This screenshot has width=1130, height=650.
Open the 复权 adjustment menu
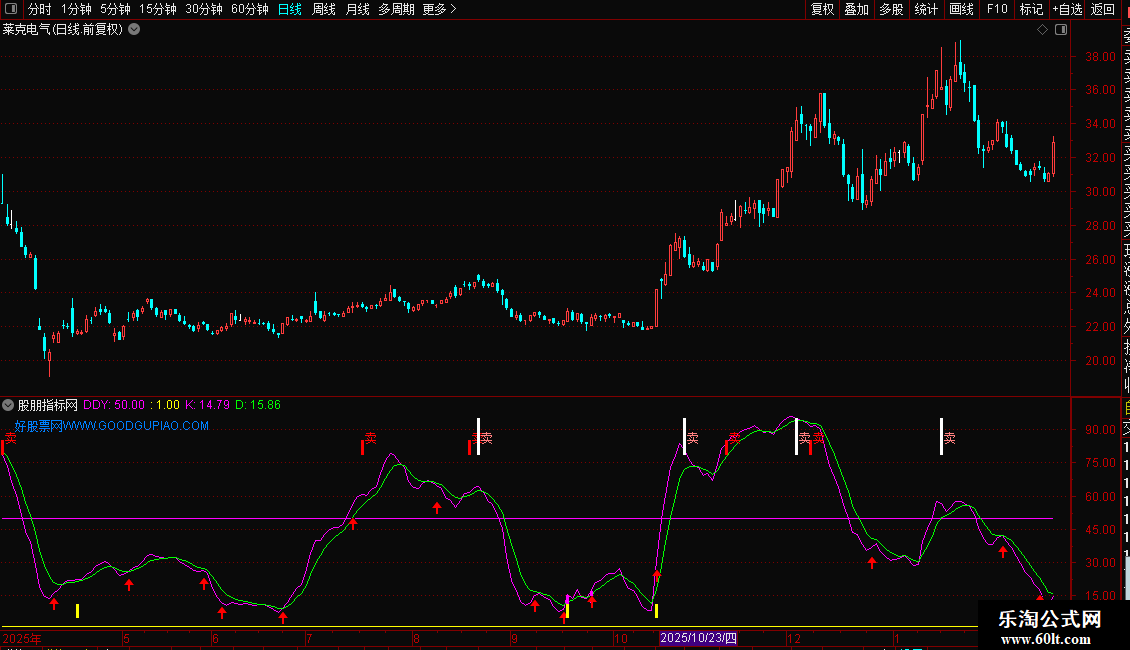822,9
